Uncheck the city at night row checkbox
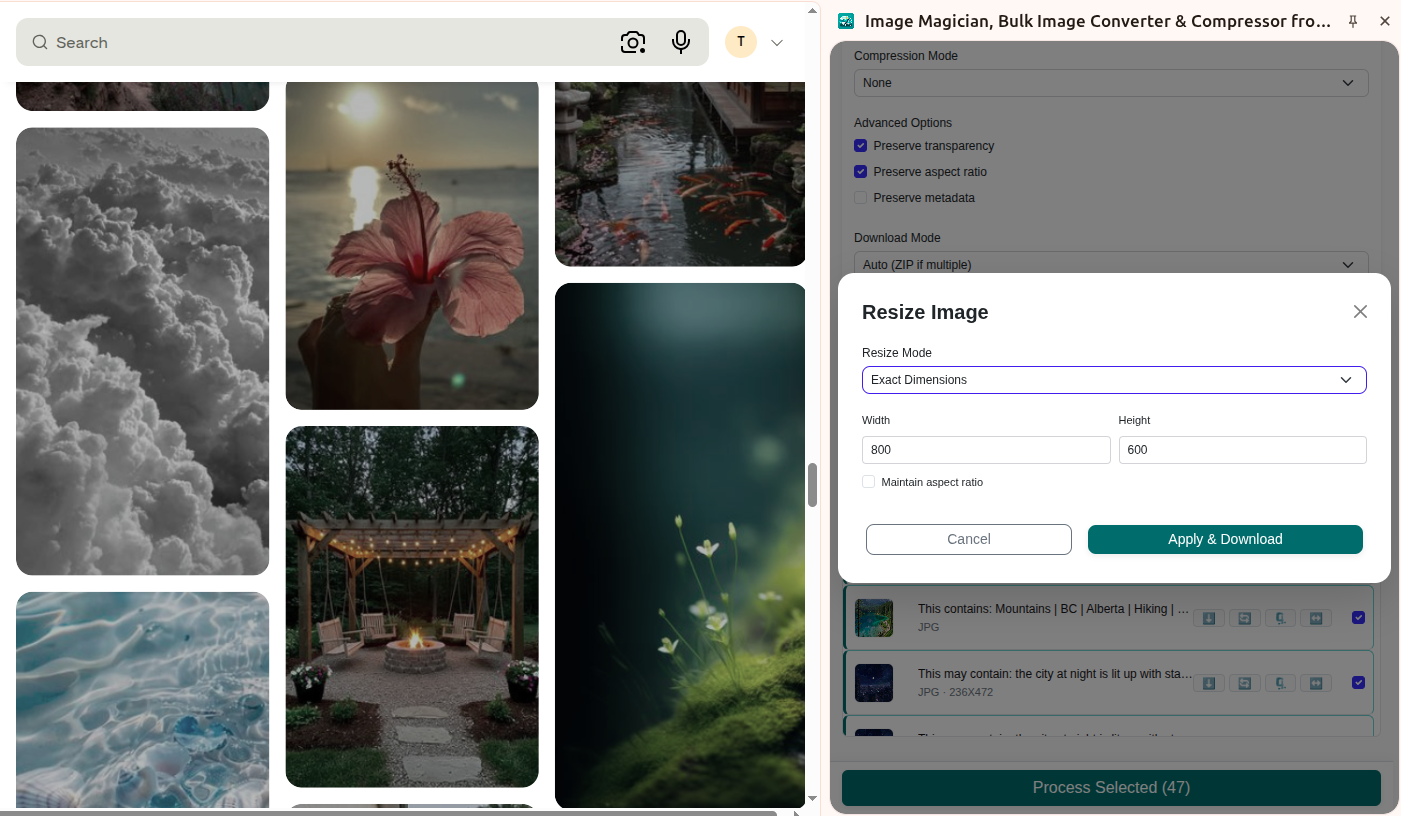Image resolution: width=1401 pixels, height=816 pixels. point(1358,683)
